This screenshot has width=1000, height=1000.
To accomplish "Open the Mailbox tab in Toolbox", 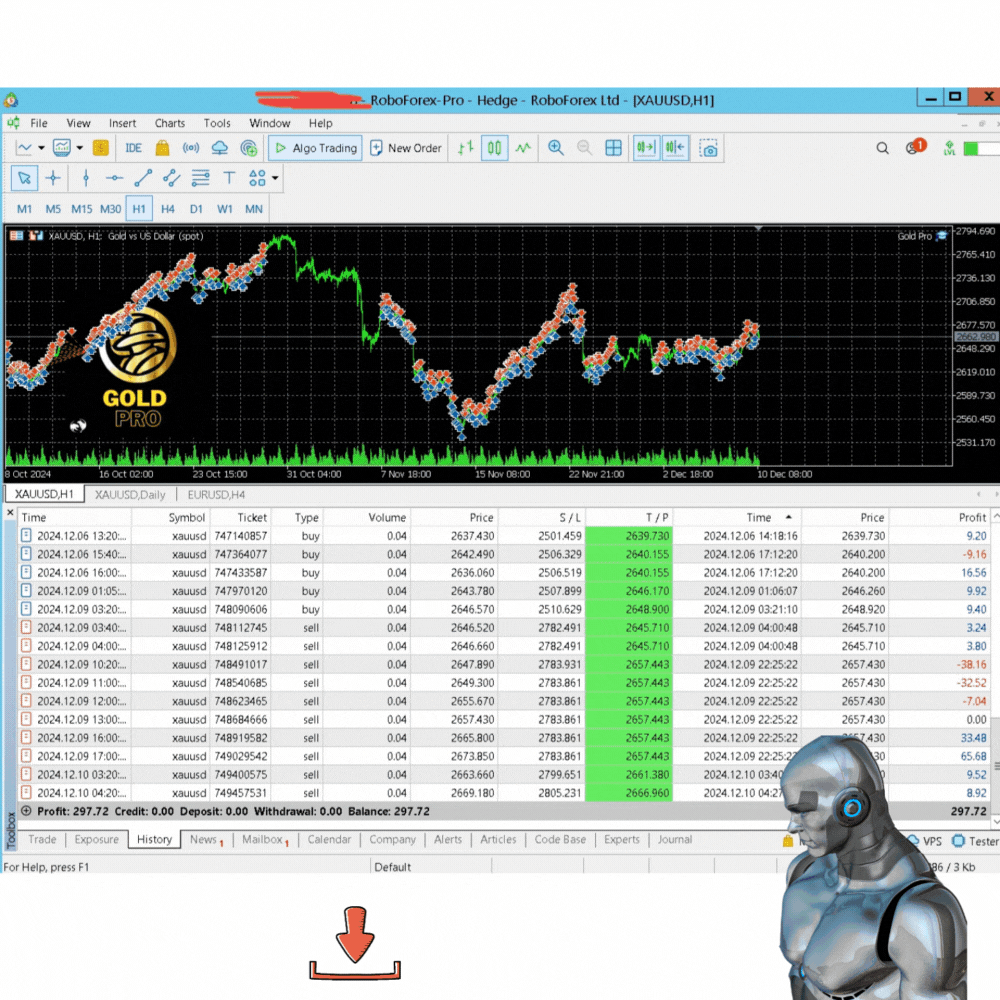I will pyautogui.click(x=265, y=839).
